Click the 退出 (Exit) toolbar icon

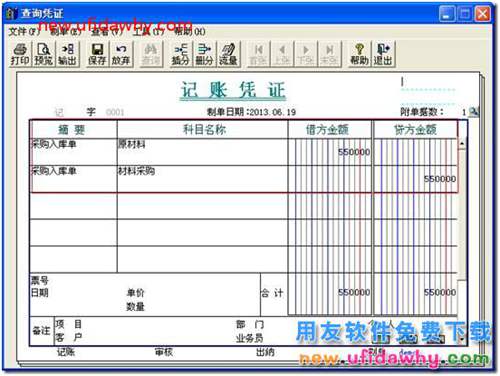coord(383,54)
